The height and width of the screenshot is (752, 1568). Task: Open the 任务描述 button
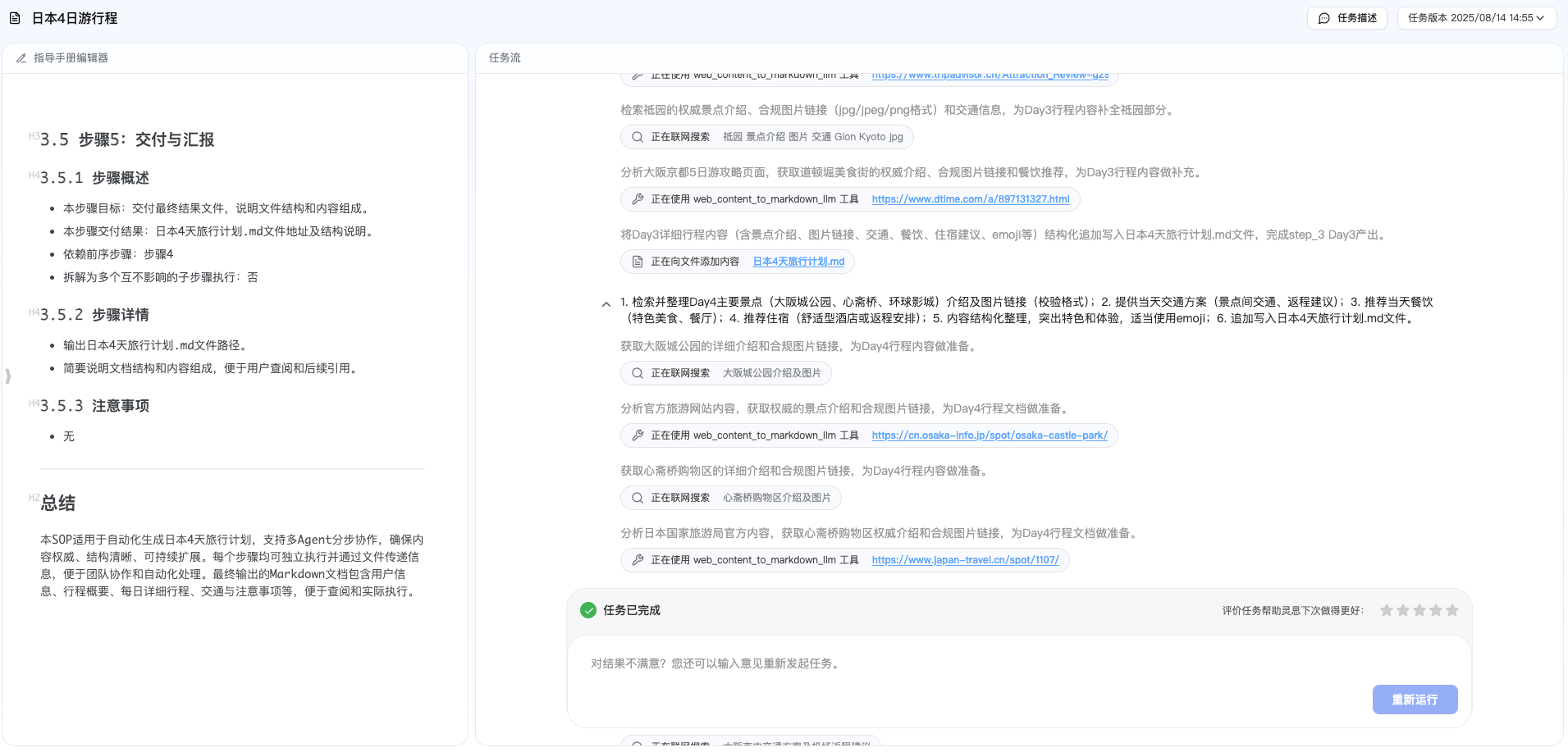pyautogui.click(x=1347, y=18)
